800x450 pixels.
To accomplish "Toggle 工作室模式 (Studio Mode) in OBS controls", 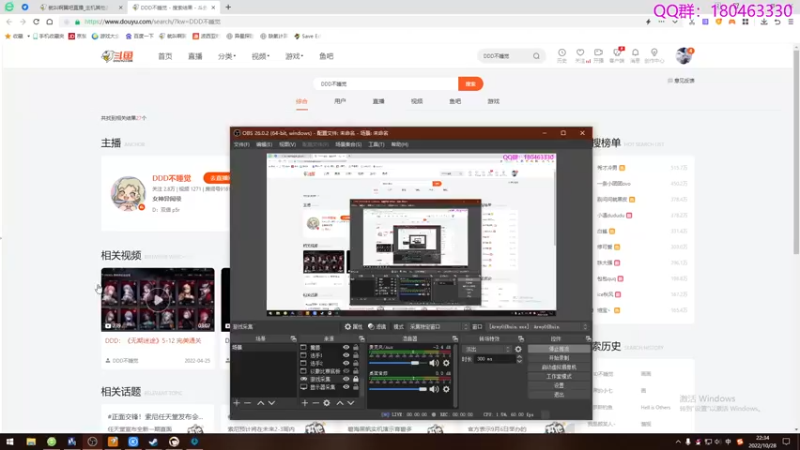I will tap(559, 377).
